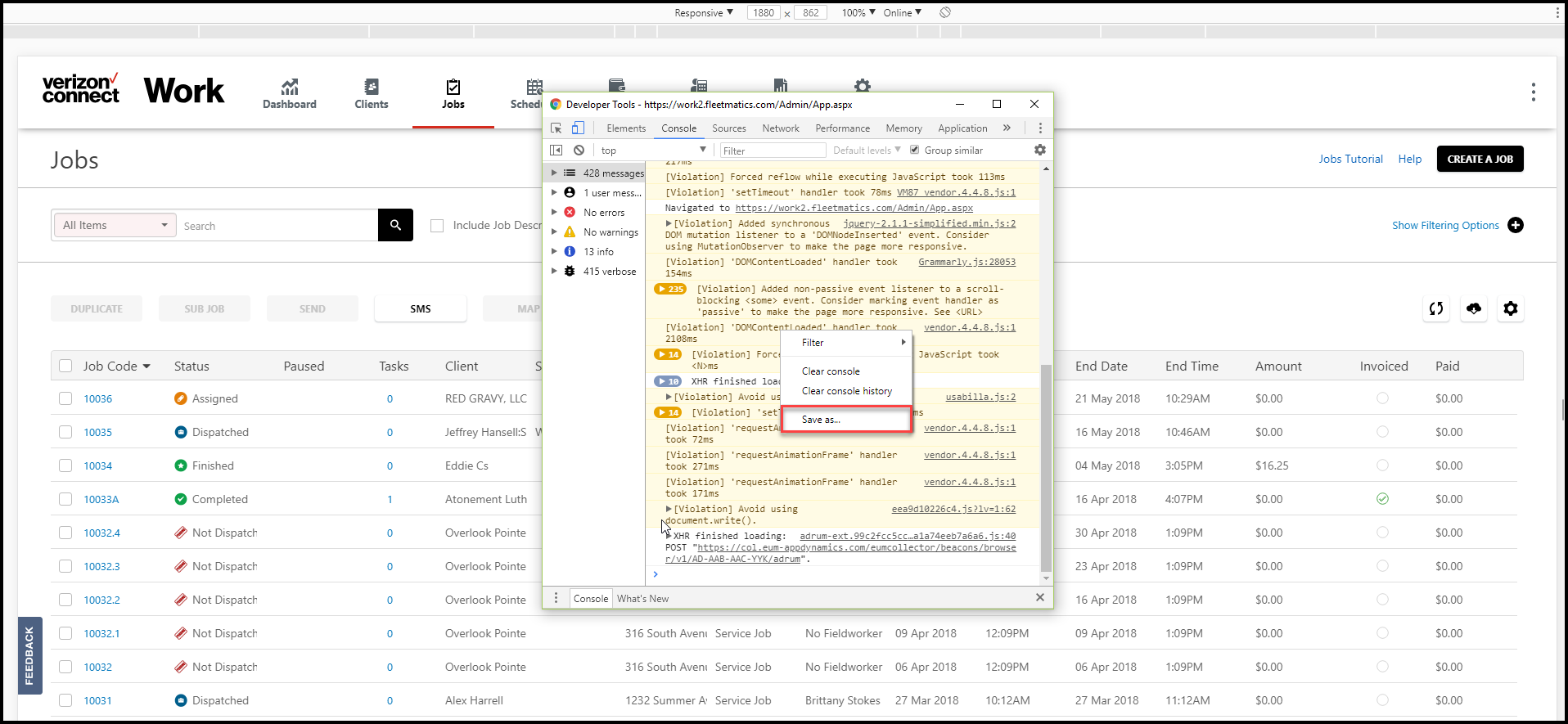This screenshot has width=1568, height=724.
Task: Toggle Include Job Description checkbox
Action: 437,225
